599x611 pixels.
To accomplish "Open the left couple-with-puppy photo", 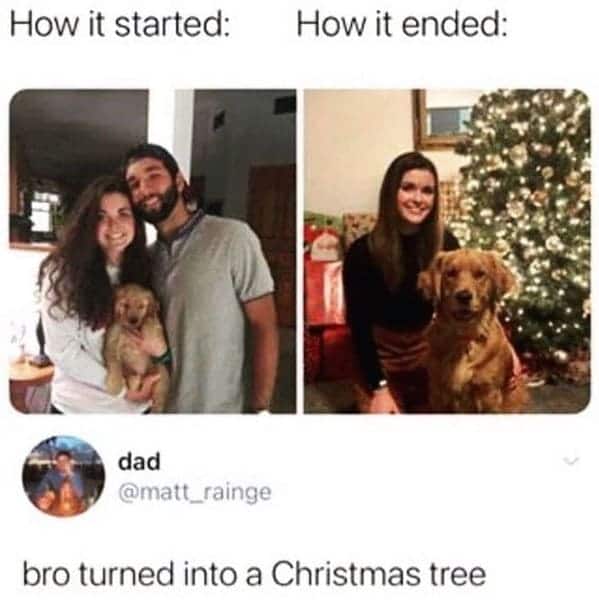I will (x=153, y=251).
